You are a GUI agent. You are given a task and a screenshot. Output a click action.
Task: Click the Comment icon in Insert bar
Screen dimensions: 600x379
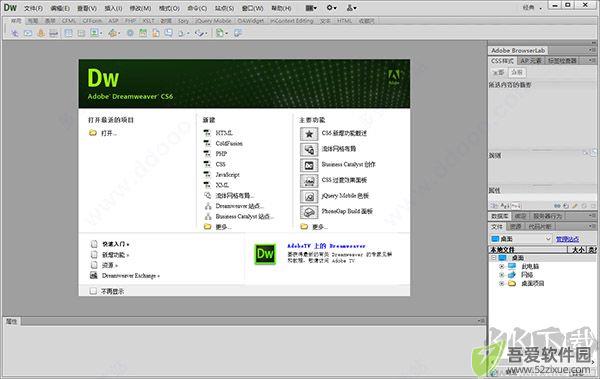tap(168, 33)
